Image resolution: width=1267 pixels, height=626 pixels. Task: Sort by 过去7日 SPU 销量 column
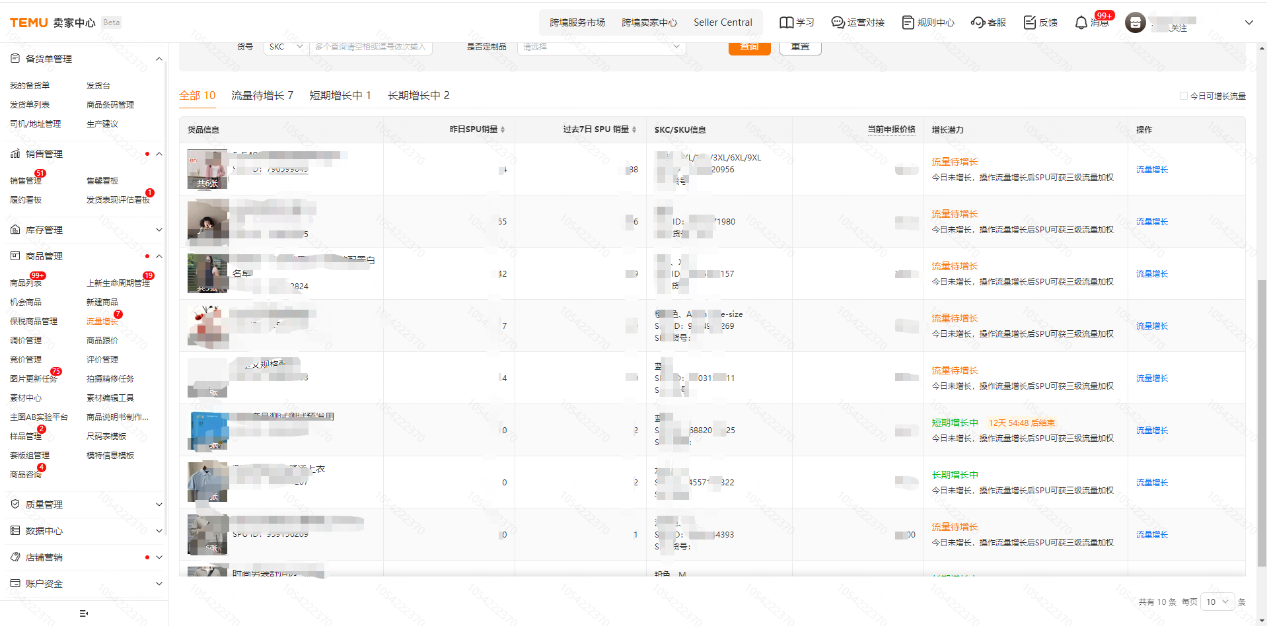pos(635,130)
